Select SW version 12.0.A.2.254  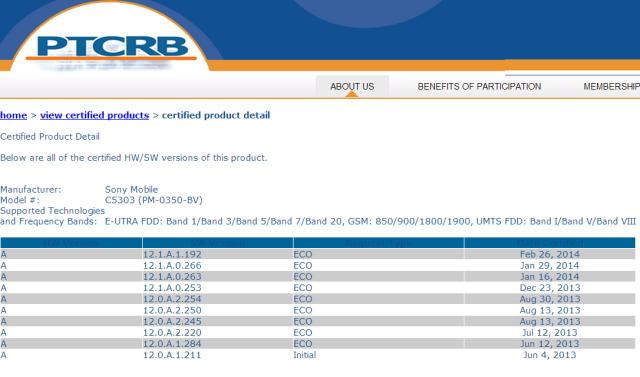pyautogui.click(x=172, y=299)
